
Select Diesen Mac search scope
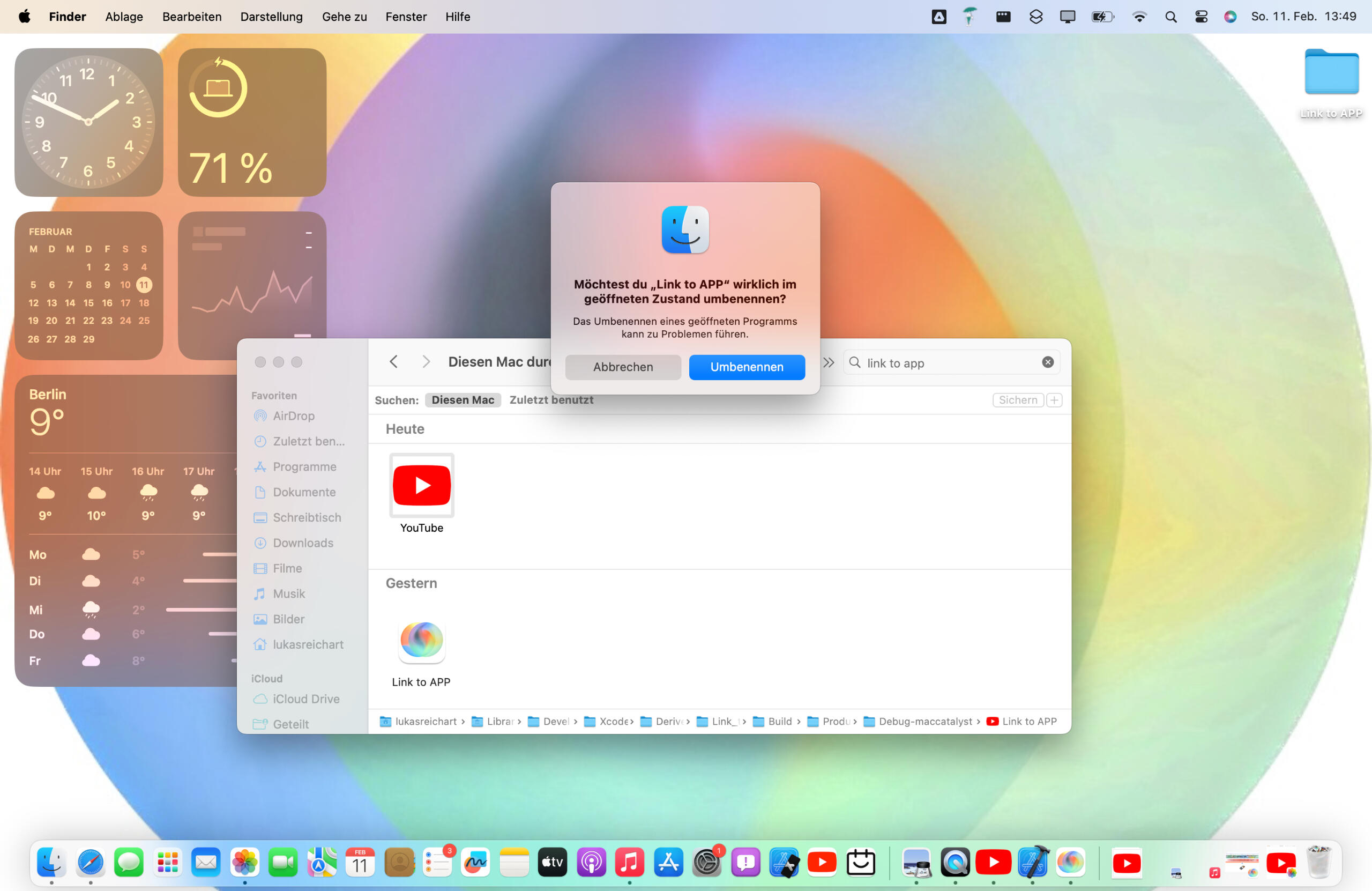tap(463, 399)
